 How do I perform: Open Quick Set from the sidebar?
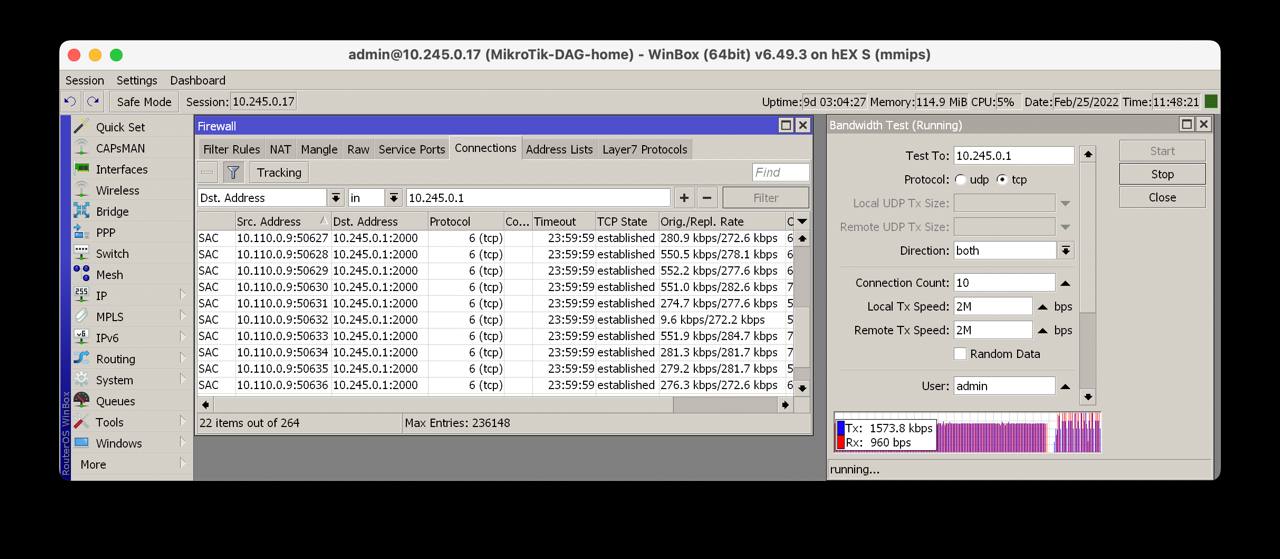pyautogui.click(x=120, y=127)
